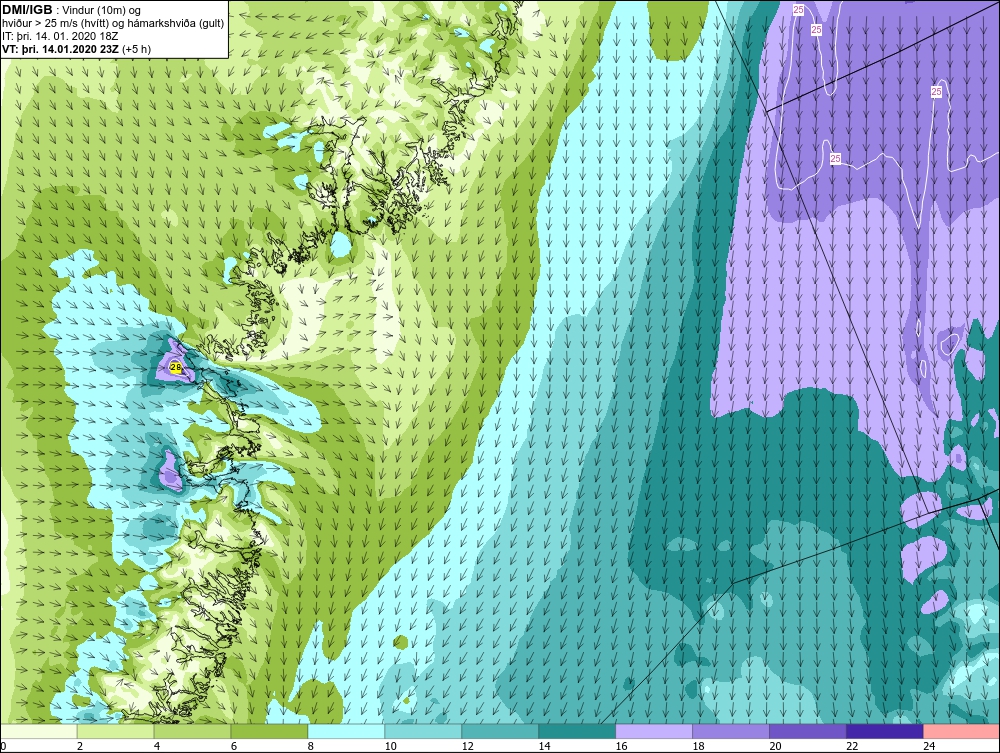Click the 8–10 m/s pale cyan swatch
The image size is (1000, 753).
(346, 731)
